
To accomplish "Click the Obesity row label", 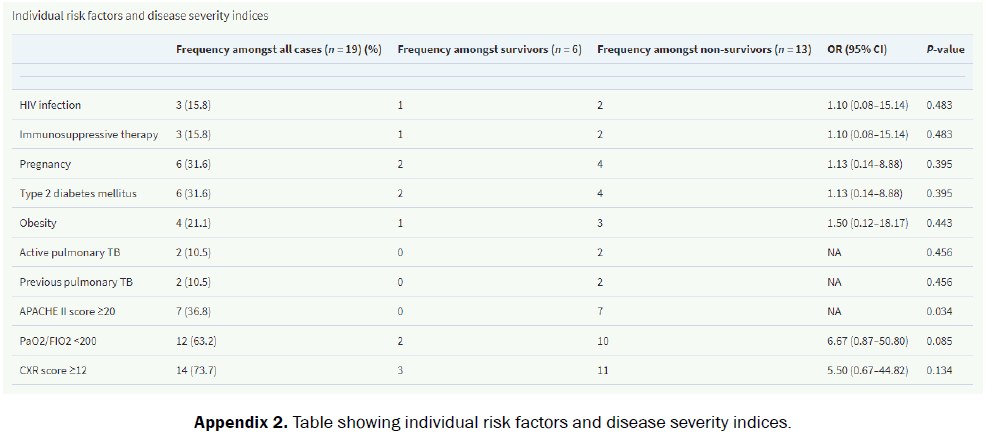I will tap(40, 223).
